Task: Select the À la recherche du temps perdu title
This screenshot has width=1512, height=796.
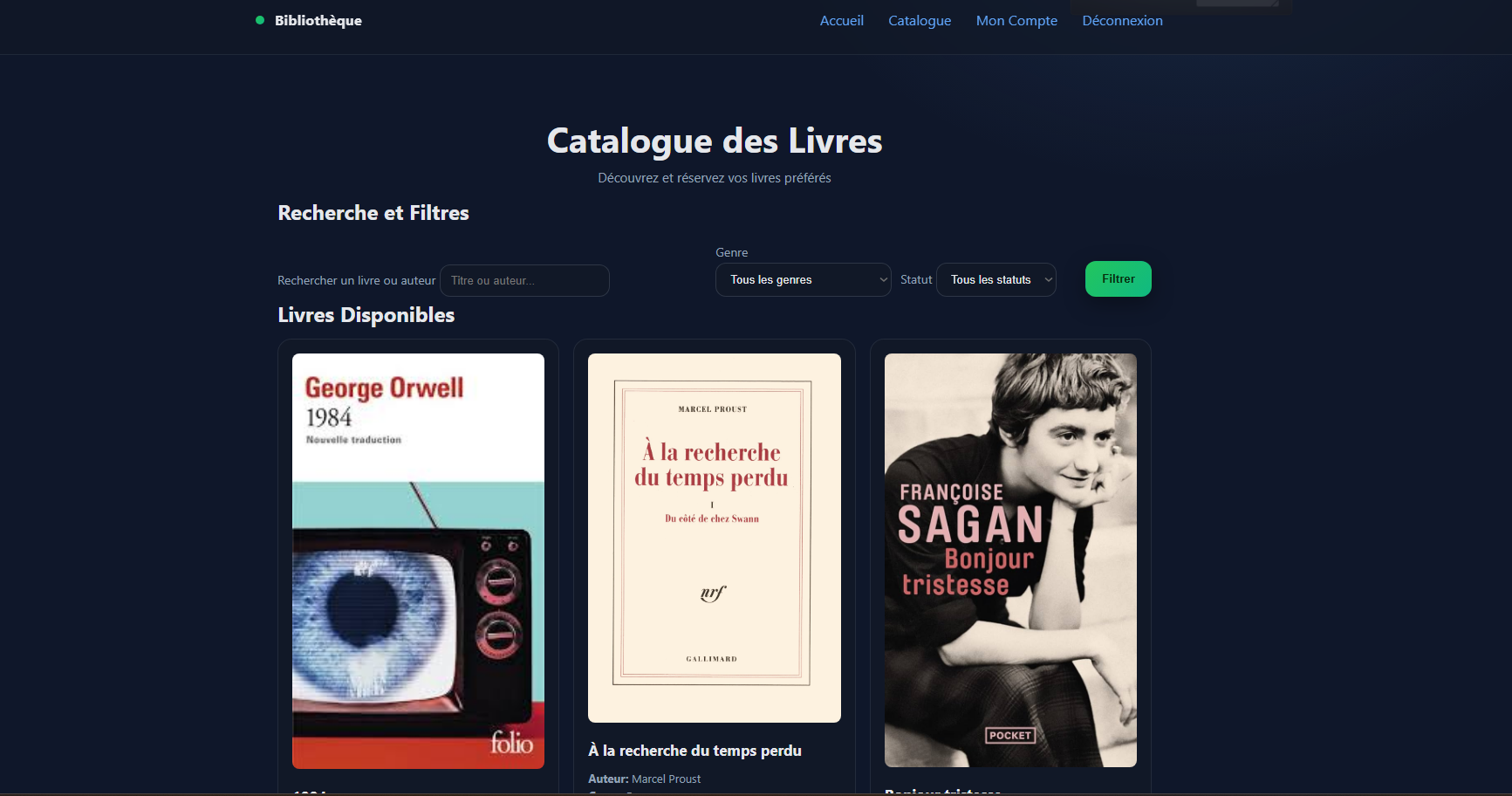Action: pyautogui.click(x=694, y=751)
